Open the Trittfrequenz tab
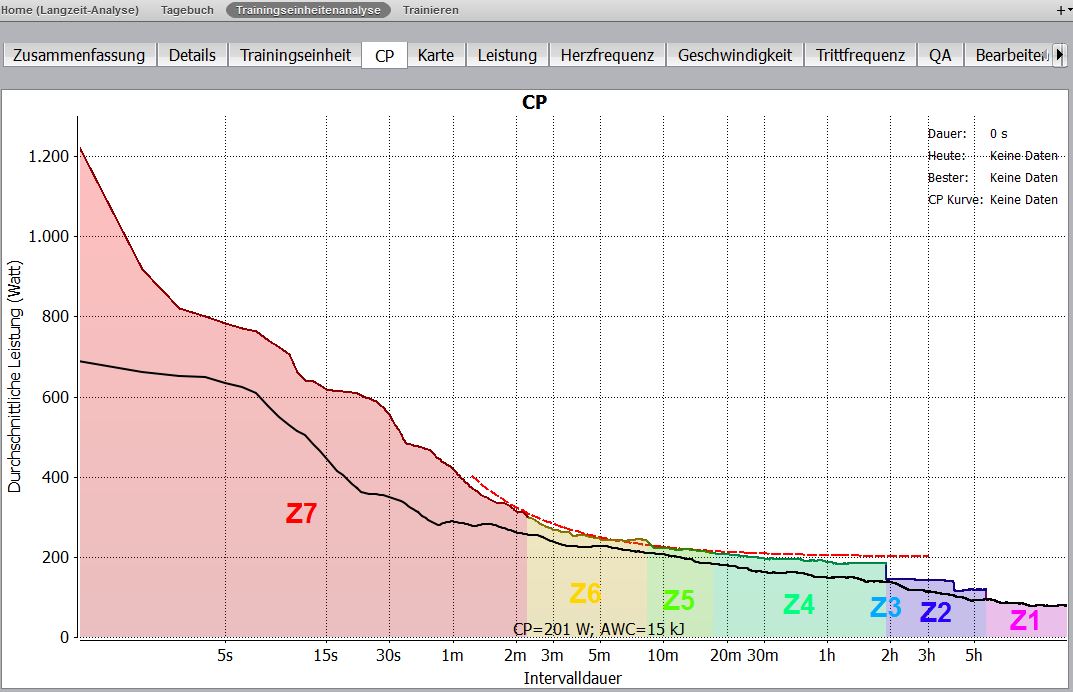This screenshot has width=1073, height=692. [x=860, y=55]
